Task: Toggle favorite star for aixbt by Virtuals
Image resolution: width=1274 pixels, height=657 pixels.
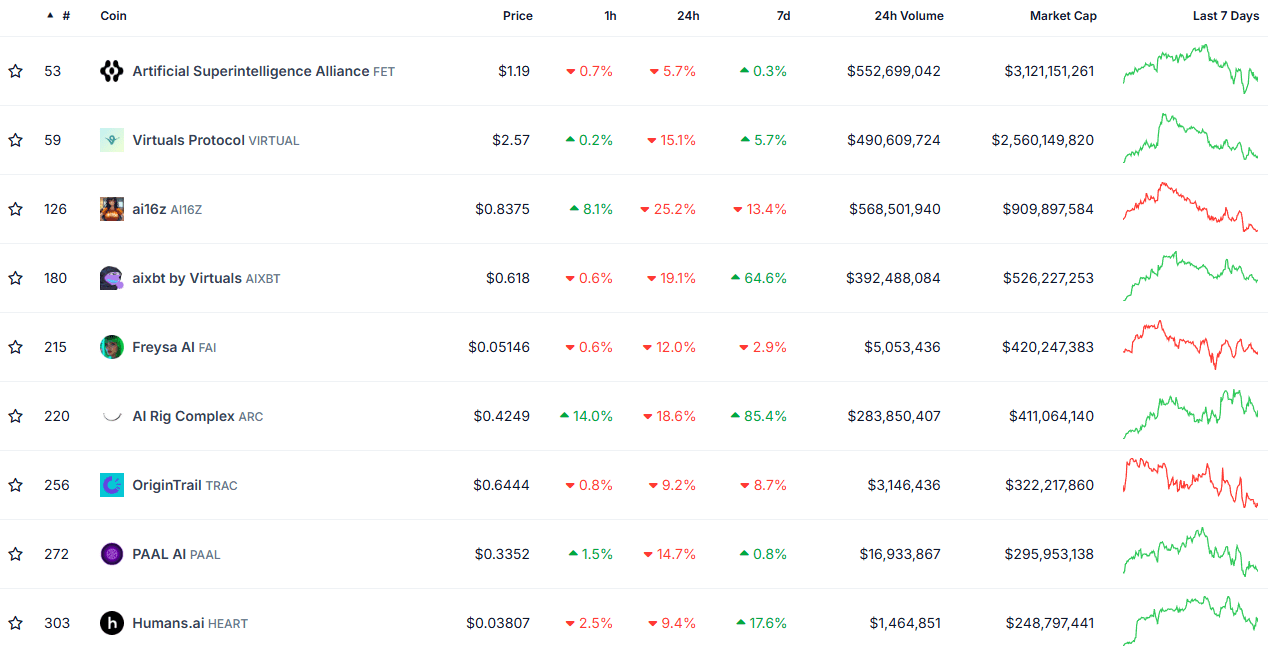Action: [15, 278]
